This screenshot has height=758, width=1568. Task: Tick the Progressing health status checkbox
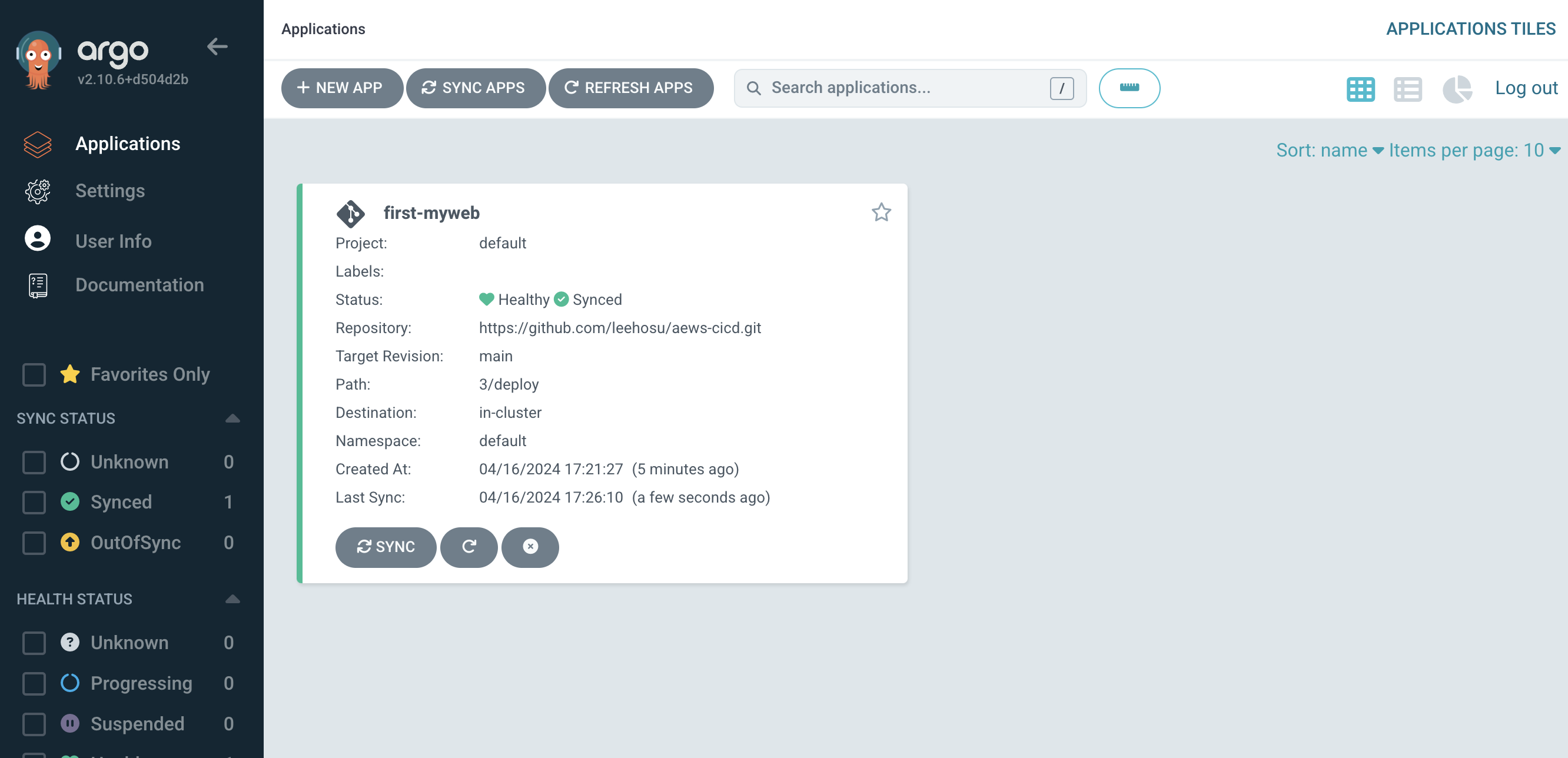(34, 683)
